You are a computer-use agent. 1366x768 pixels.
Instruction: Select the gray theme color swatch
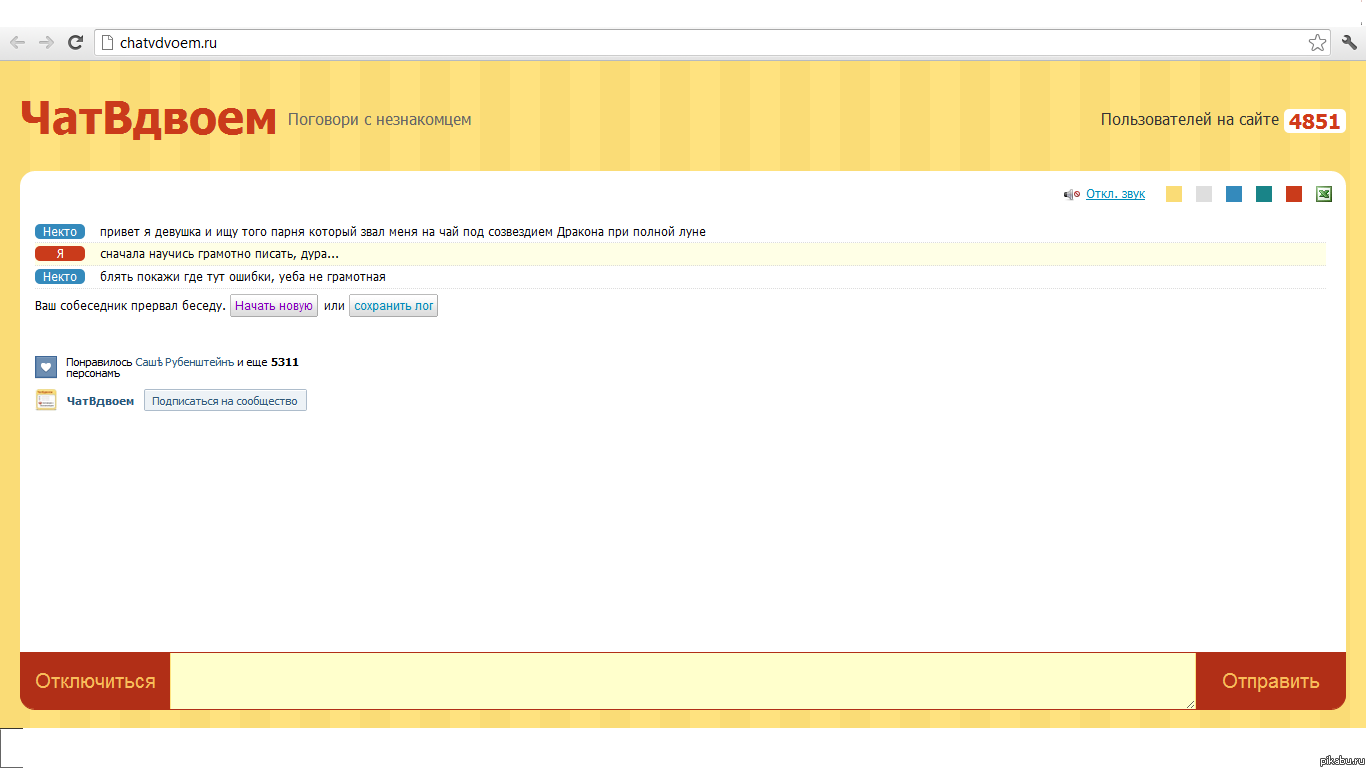1204,194
